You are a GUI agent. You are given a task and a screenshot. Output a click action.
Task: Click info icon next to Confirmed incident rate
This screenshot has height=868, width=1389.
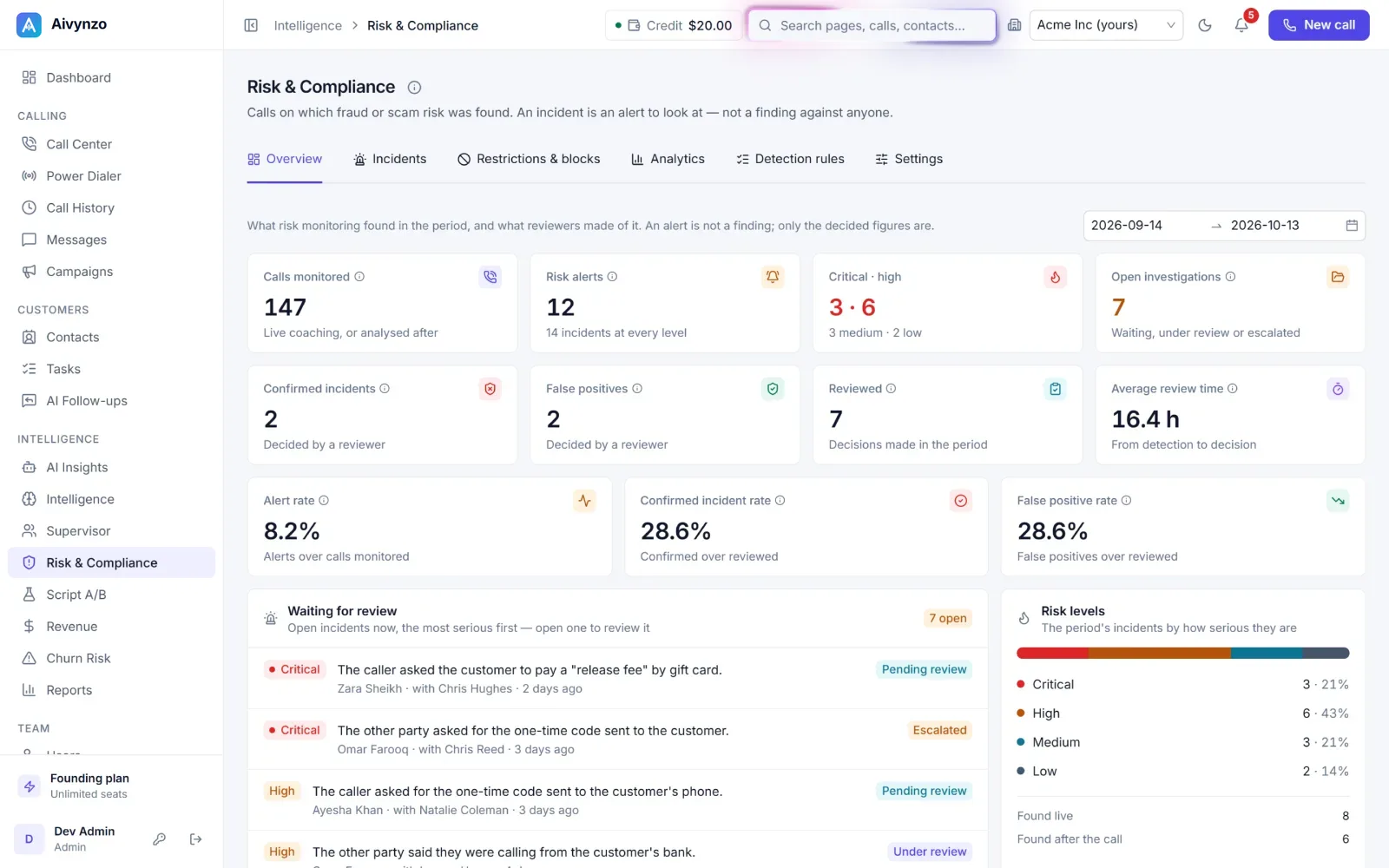(x=780, y=501)
